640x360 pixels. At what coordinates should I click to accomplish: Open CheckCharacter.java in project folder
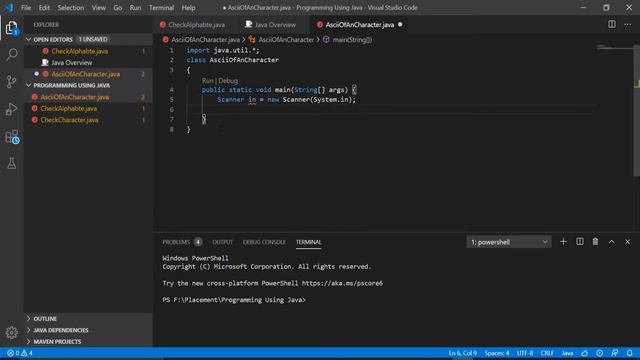click(x=69, y=120)
